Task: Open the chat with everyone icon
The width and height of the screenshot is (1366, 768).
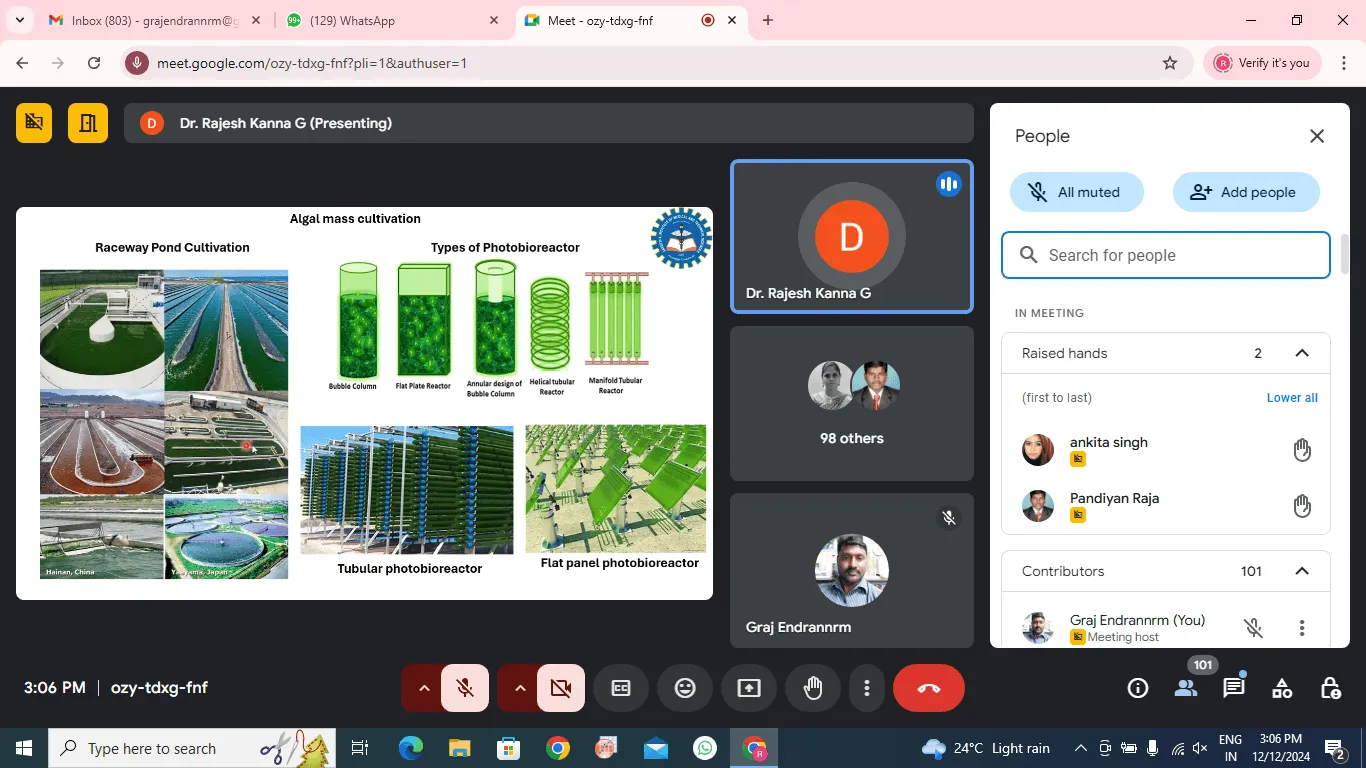Action: click(1234, 688)
